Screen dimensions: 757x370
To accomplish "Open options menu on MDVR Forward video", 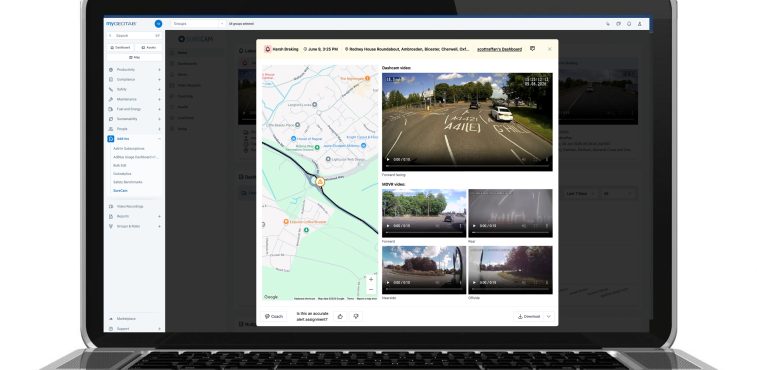I will (x=460, y=226).
